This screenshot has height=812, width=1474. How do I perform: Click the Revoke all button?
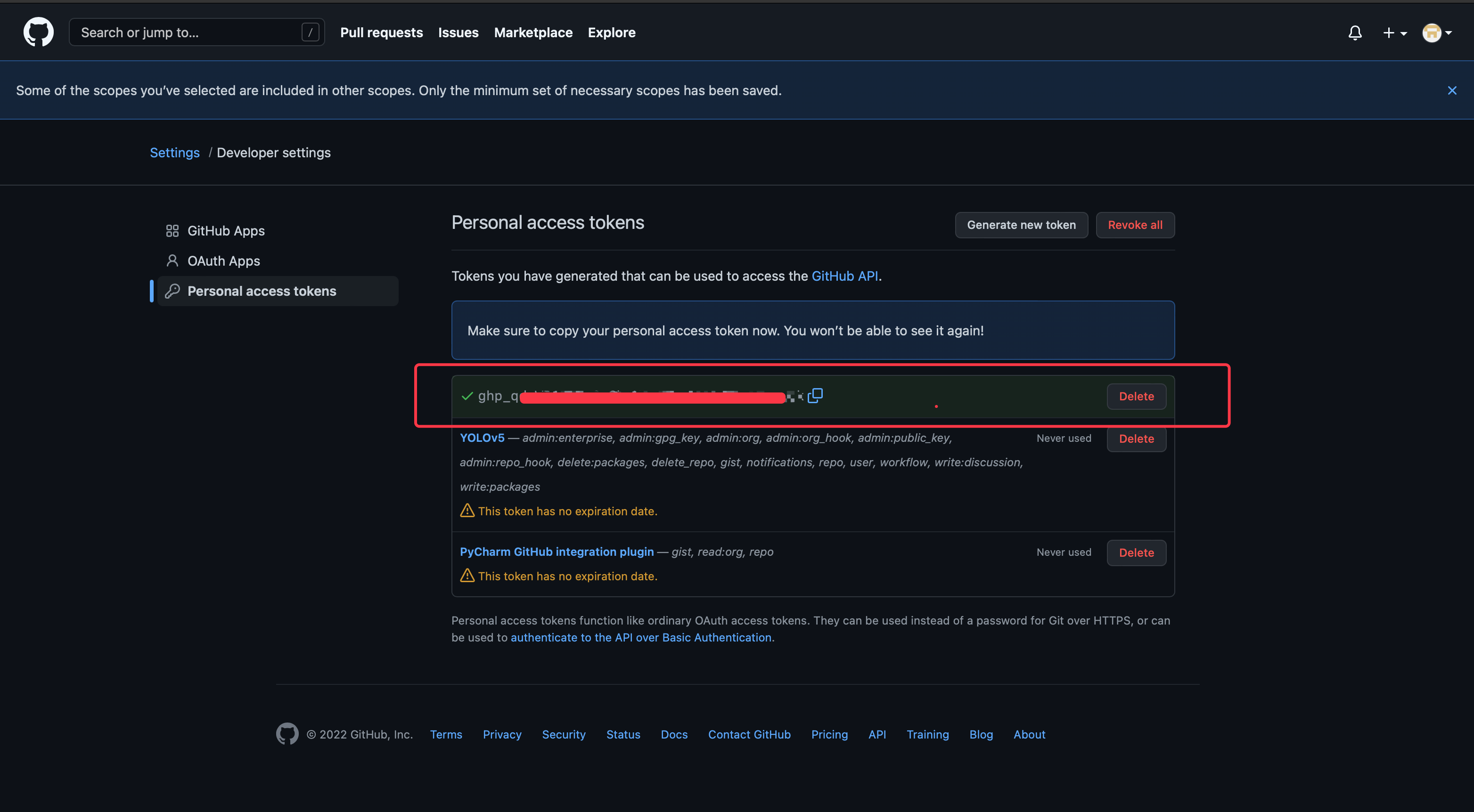pyautogui.click(x=1135, y=225)
